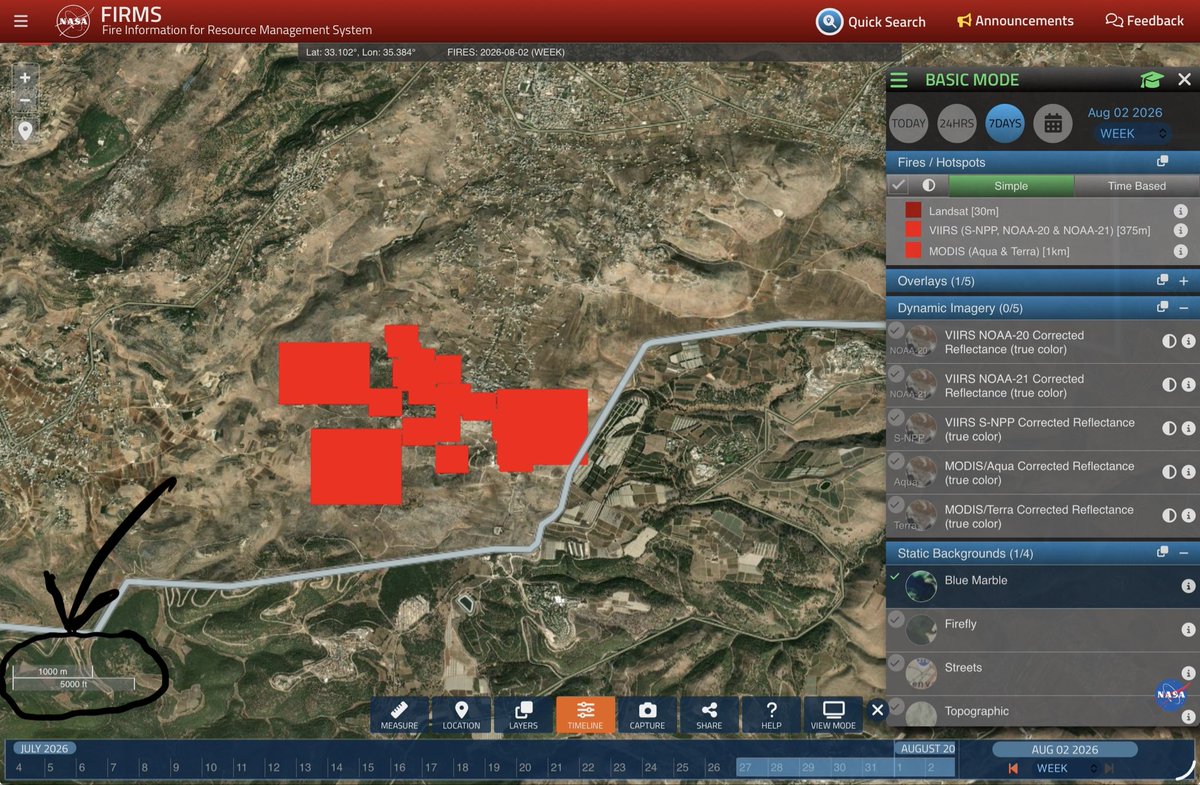Toggle the Fires / Hotspots layer checkbox
This screenshot has width=1200, height=785.
click(900, 185)
